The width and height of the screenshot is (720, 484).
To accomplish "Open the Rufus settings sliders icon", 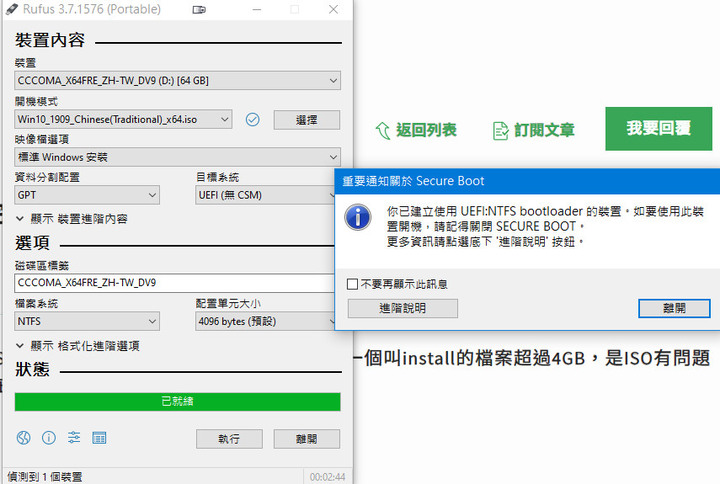I will click(x=74, y=437).
